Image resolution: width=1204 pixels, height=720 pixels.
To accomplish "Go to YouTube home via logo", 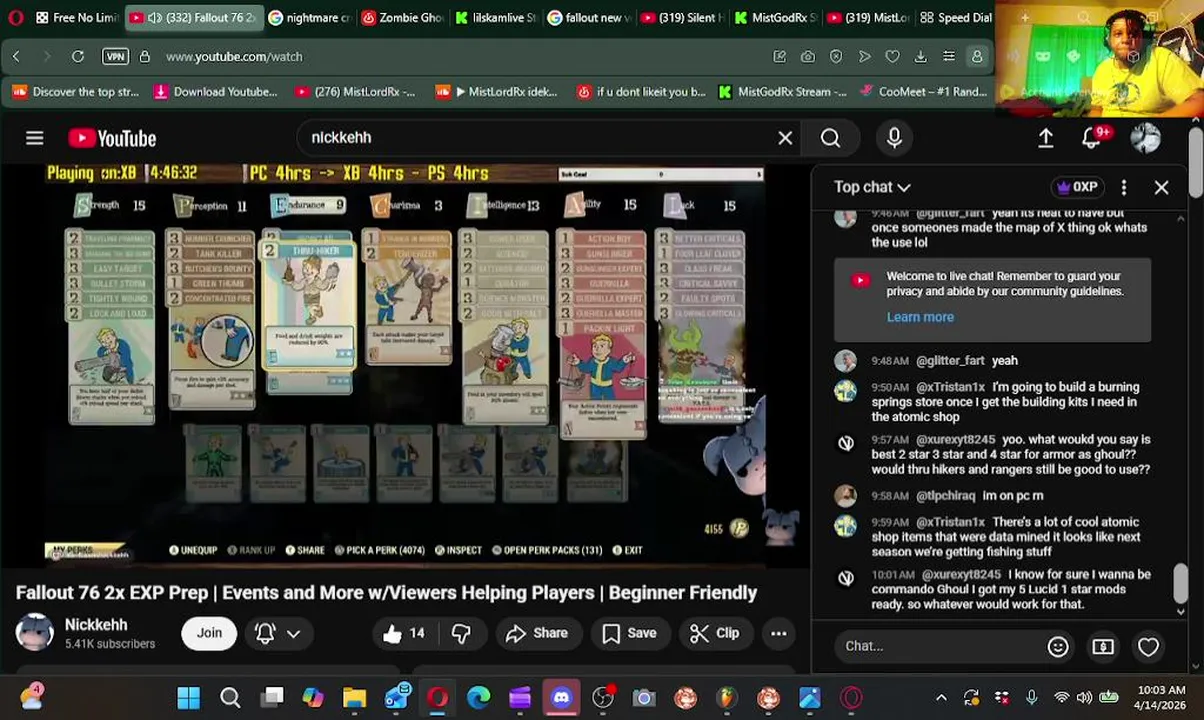I will (112, 138).
